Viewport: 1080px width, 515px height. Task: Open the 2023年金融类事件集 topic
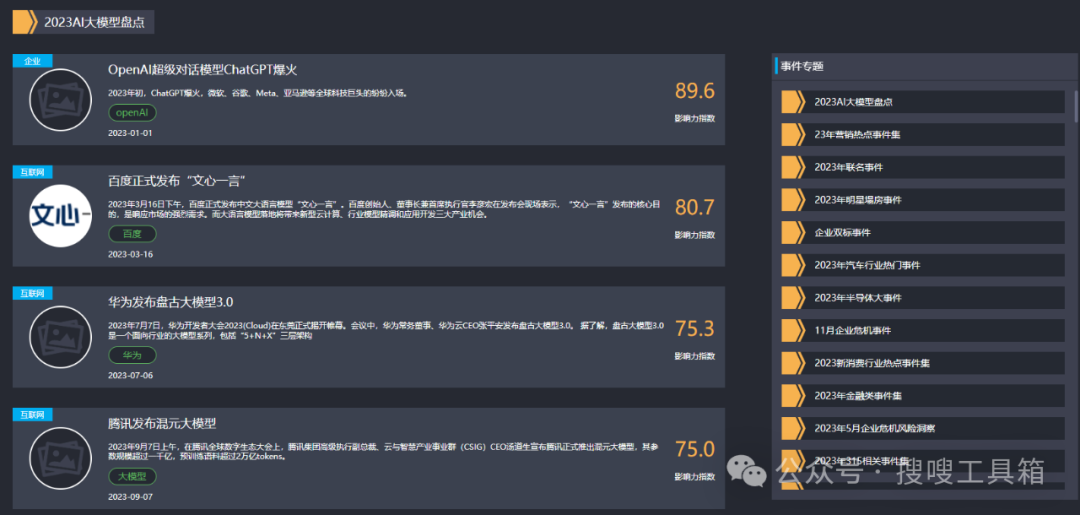point(923,395)
